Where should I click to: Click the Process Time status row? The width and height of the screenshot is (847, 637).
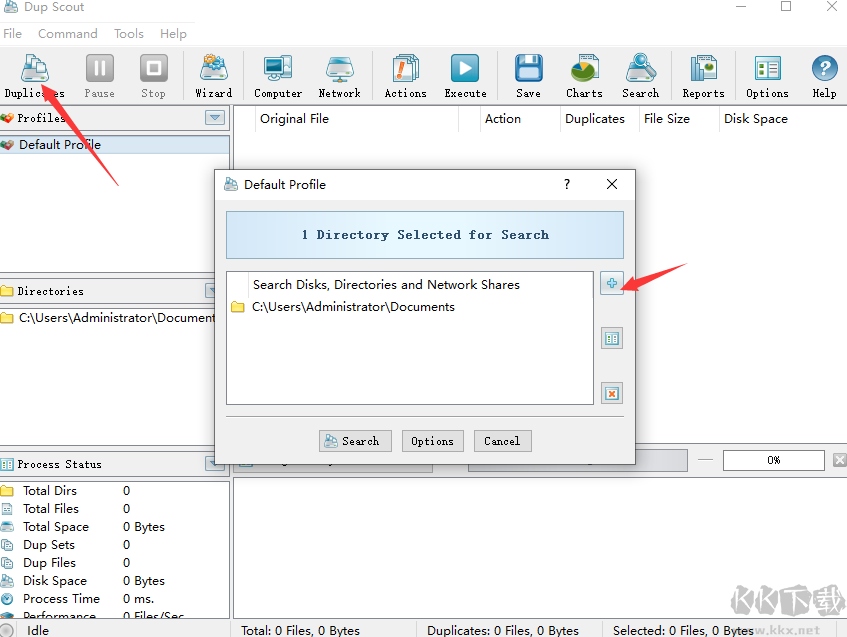pos(115,599)
